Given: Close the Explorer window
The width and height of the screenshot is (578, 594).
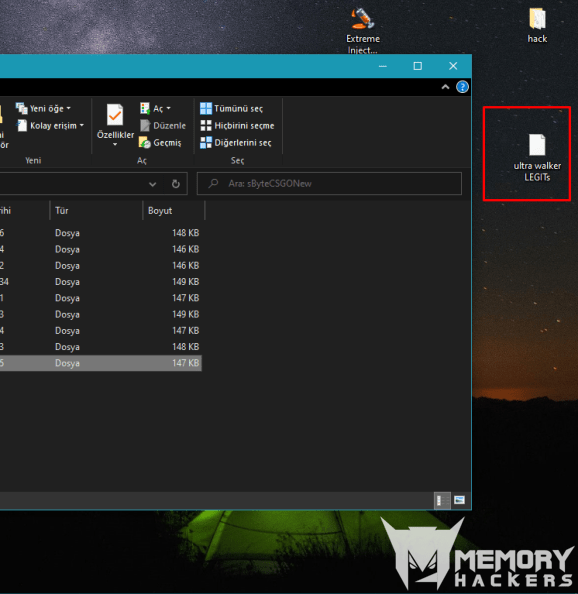Looking at the screenshot, I should [x=453, y=66].
